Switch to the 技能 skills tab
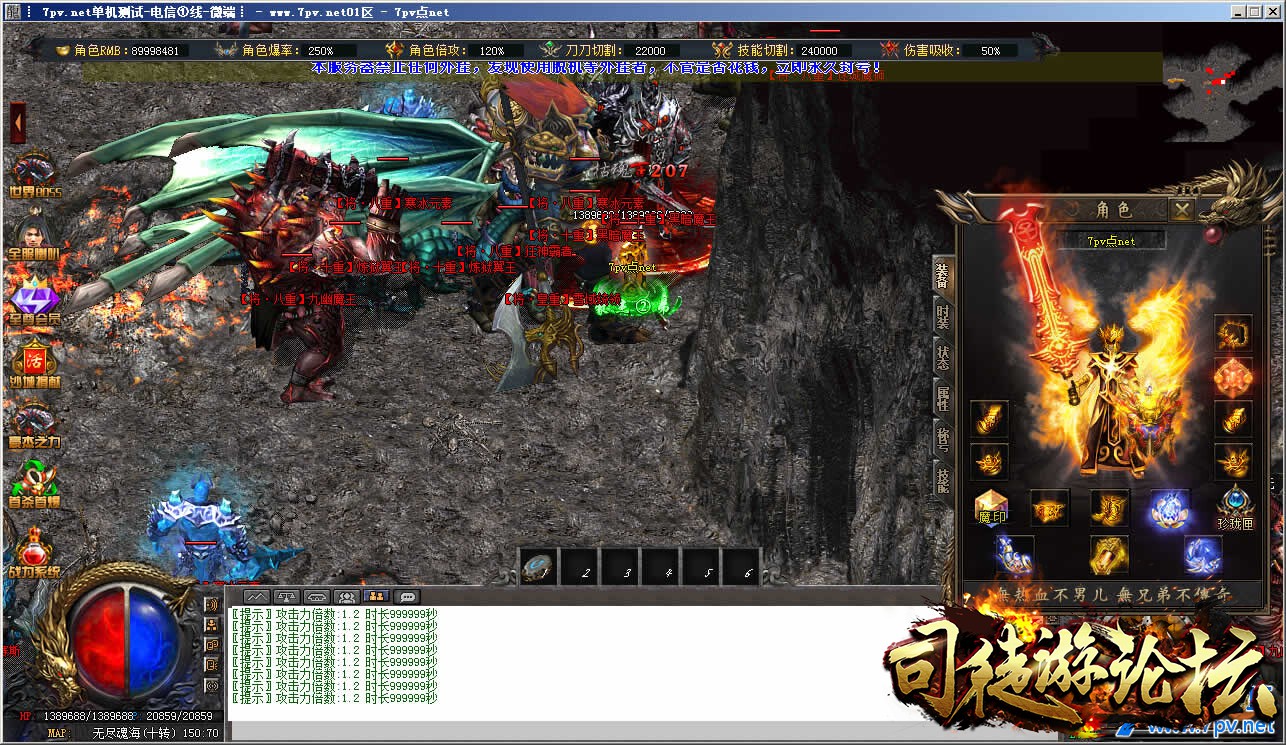The width and height of the screenshot is (1286, 745). point(942,479)
